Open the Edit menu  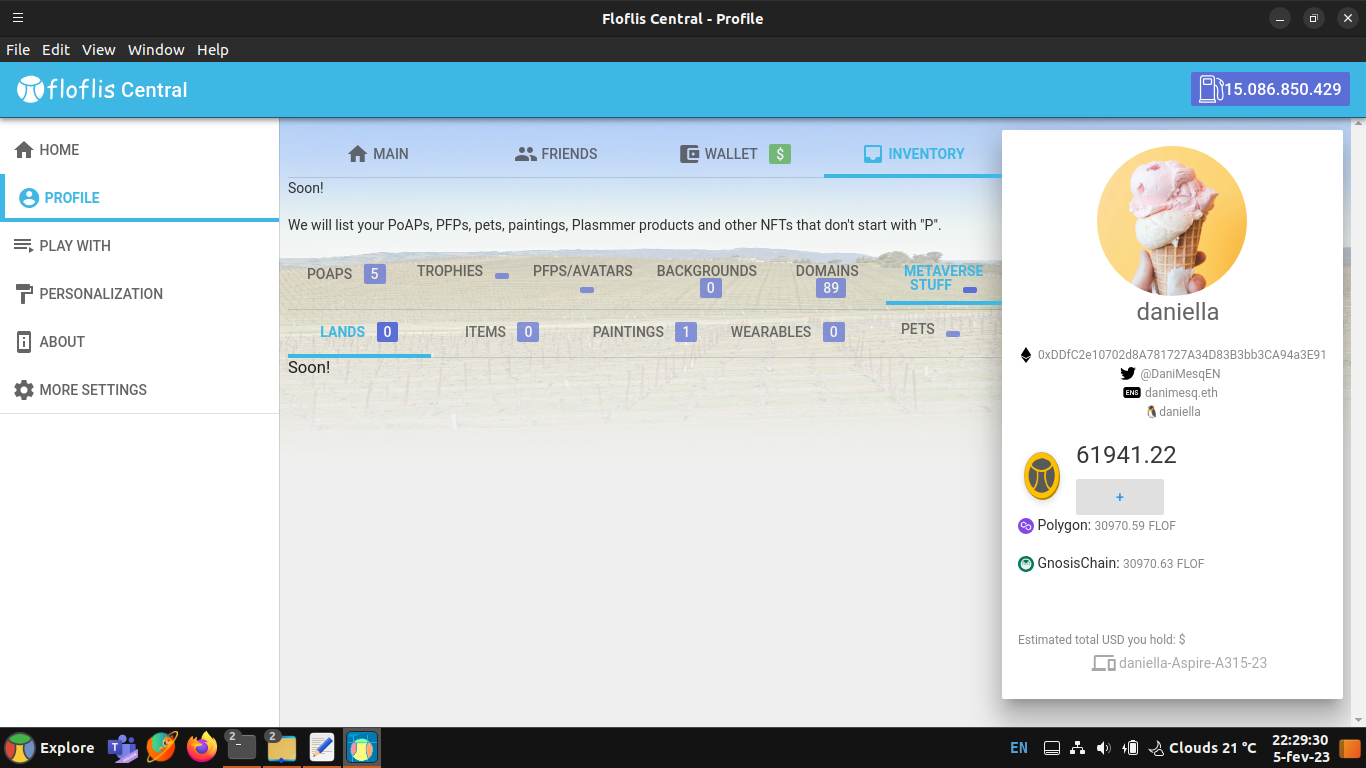(x=56, y=49)
